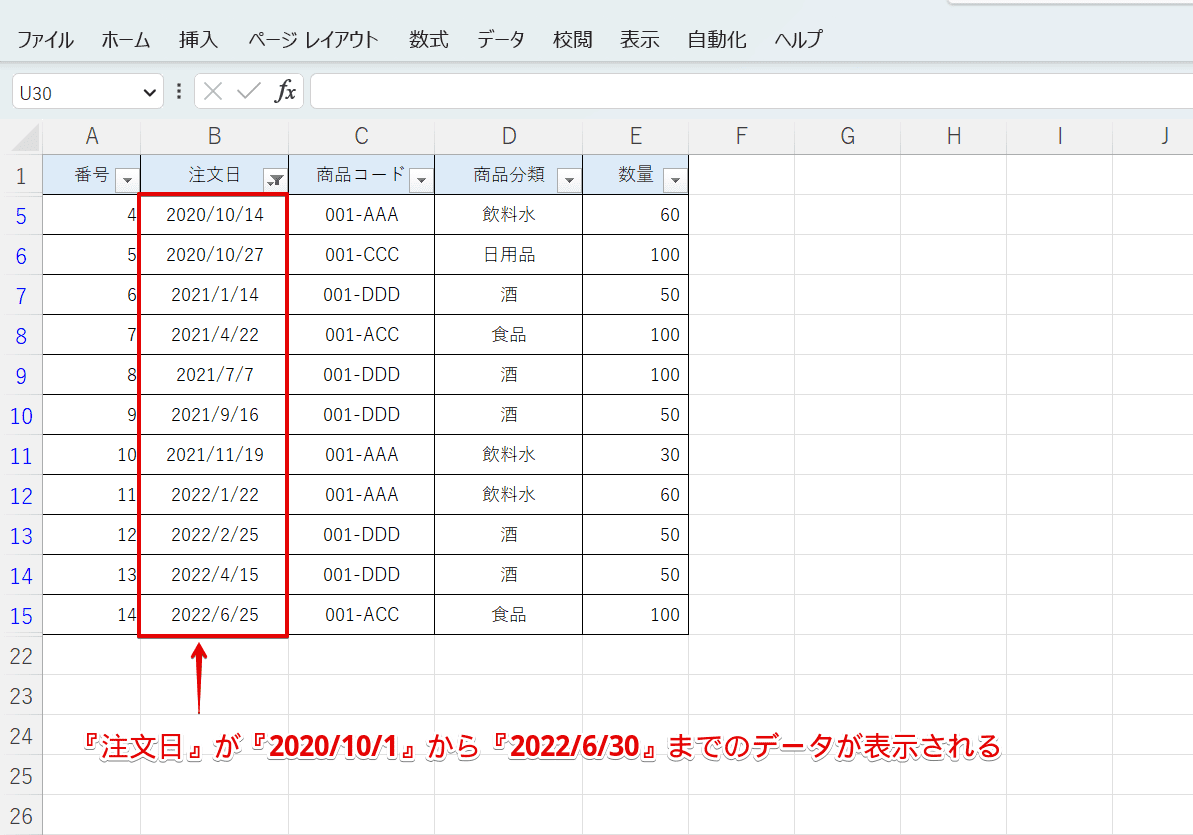The height and width of the screenshot is (835, 1193).
Task: Select 飲料水 cell in row 11
Action: click(509, 454)
